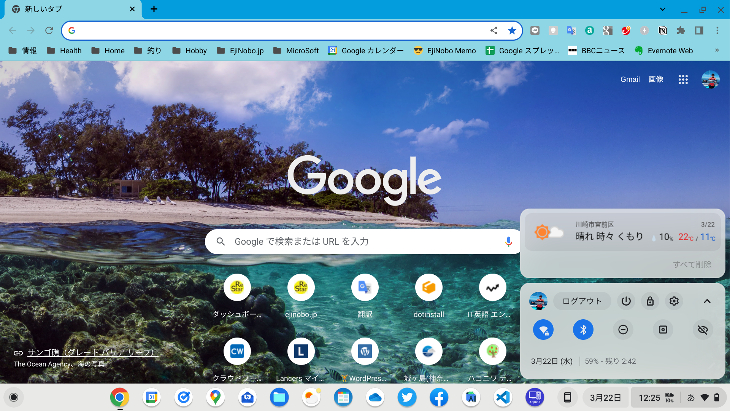Lock the screen with the padlock icon

[650, 301]
